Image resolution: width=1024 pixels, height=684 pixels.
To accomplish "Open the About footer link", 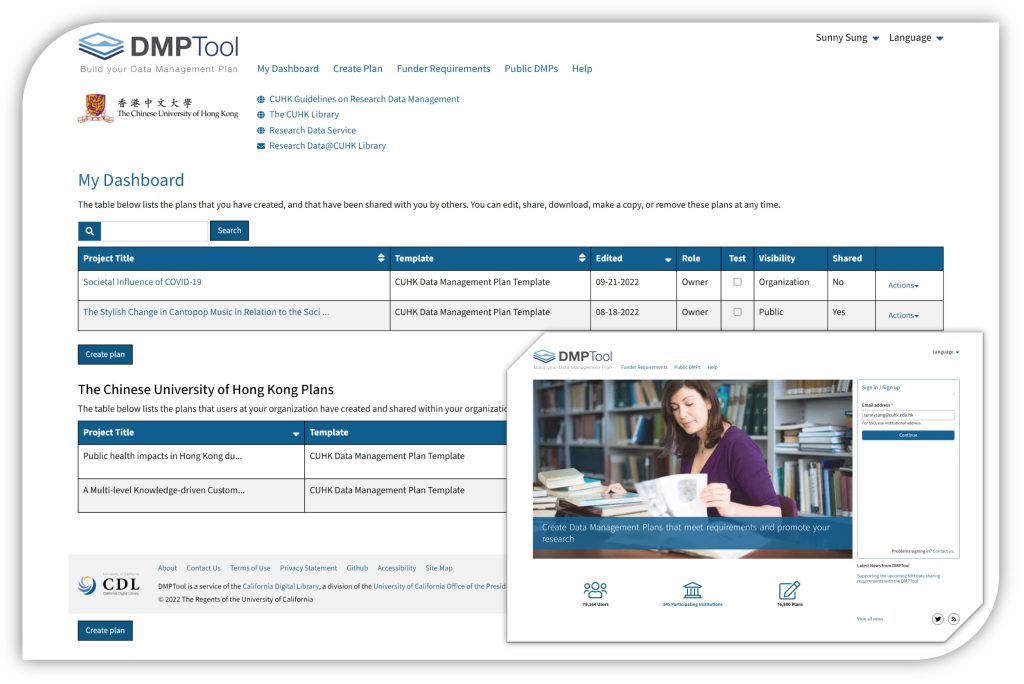I will coord(167,568).
